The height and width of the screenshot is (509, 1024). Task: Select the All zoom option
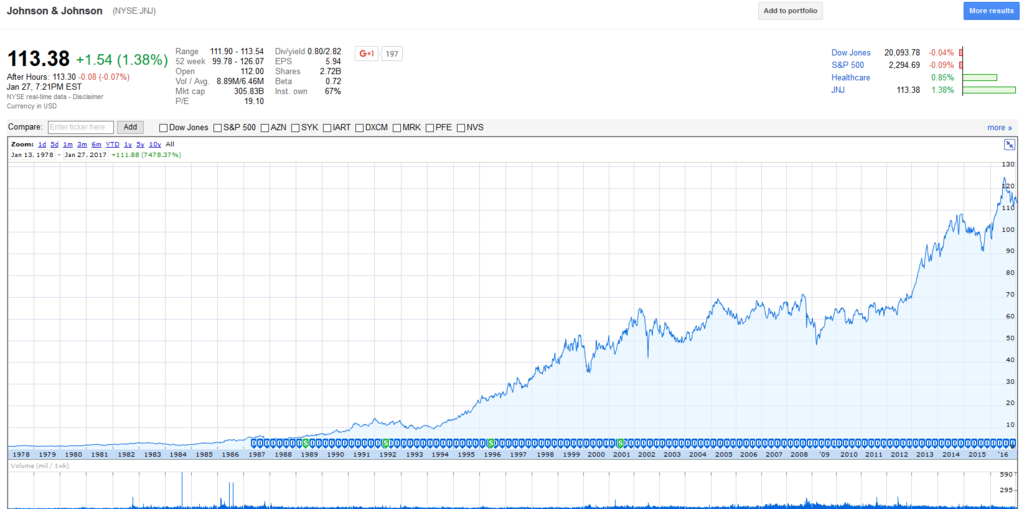point(170,144)
